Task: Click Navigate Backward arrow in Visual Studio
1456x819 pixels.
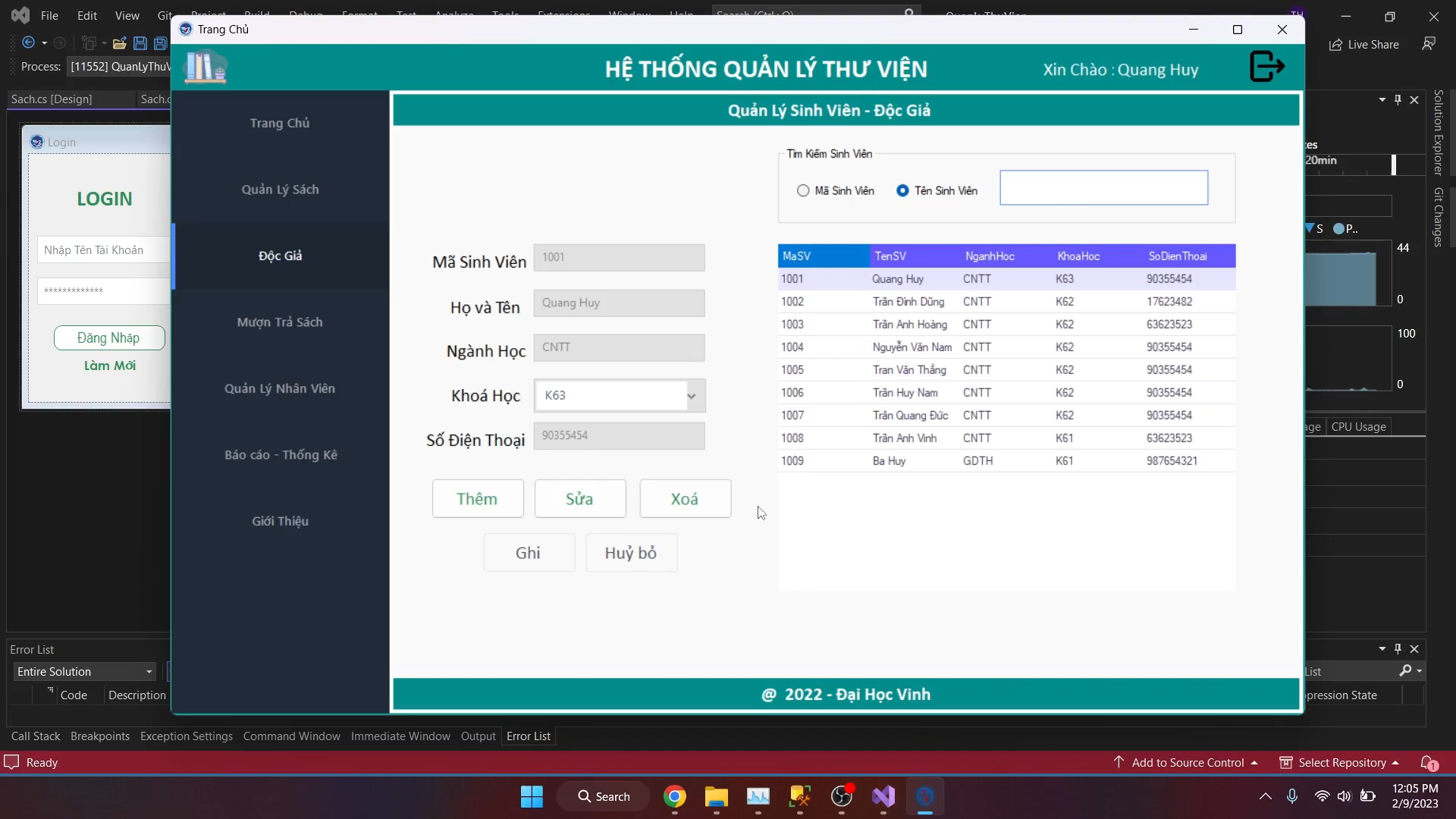Action: pos(29,43)
